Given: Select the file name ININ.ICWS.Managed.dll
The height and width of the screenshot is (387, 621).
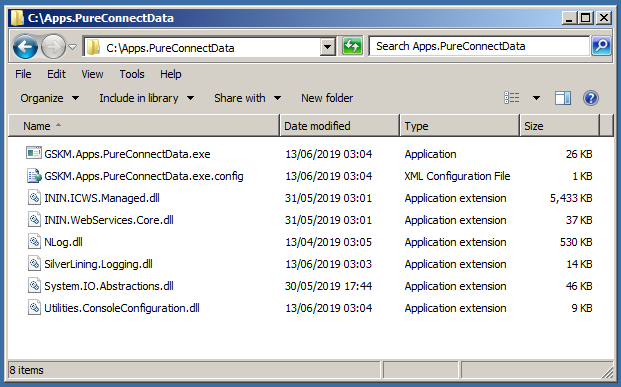Looking at the screenshot, I should pos(102,198).
